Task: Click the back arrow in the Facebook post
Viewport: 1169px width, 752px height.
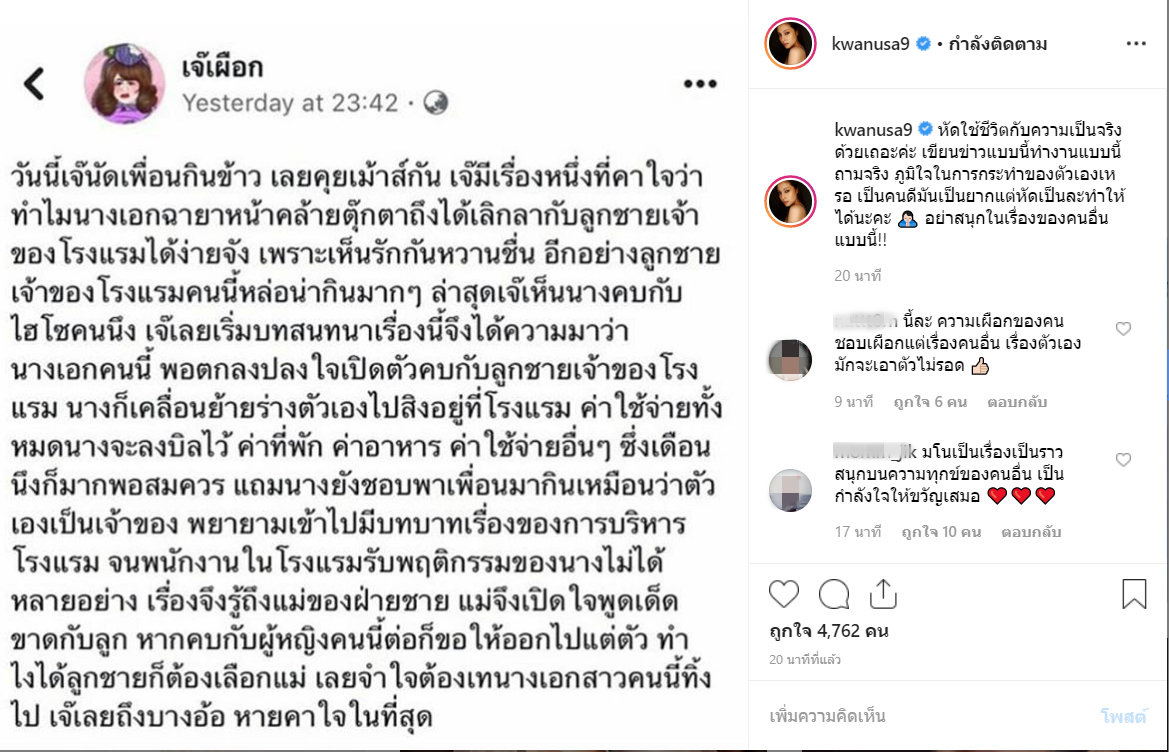Action: [x=34, y=83]
